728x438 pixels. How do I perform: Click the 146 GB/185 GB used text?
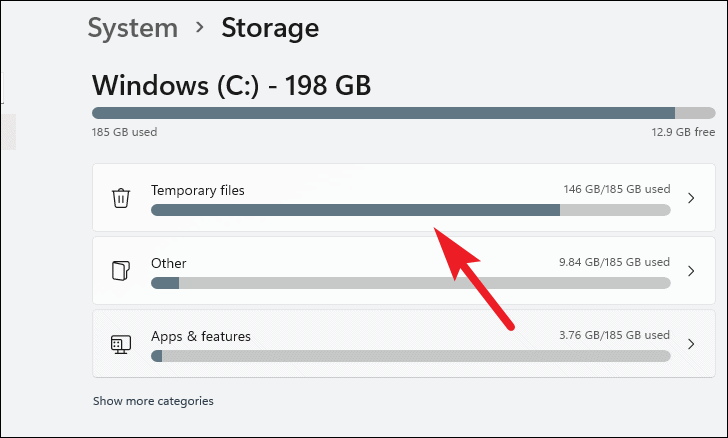click(x=616, y=189)
